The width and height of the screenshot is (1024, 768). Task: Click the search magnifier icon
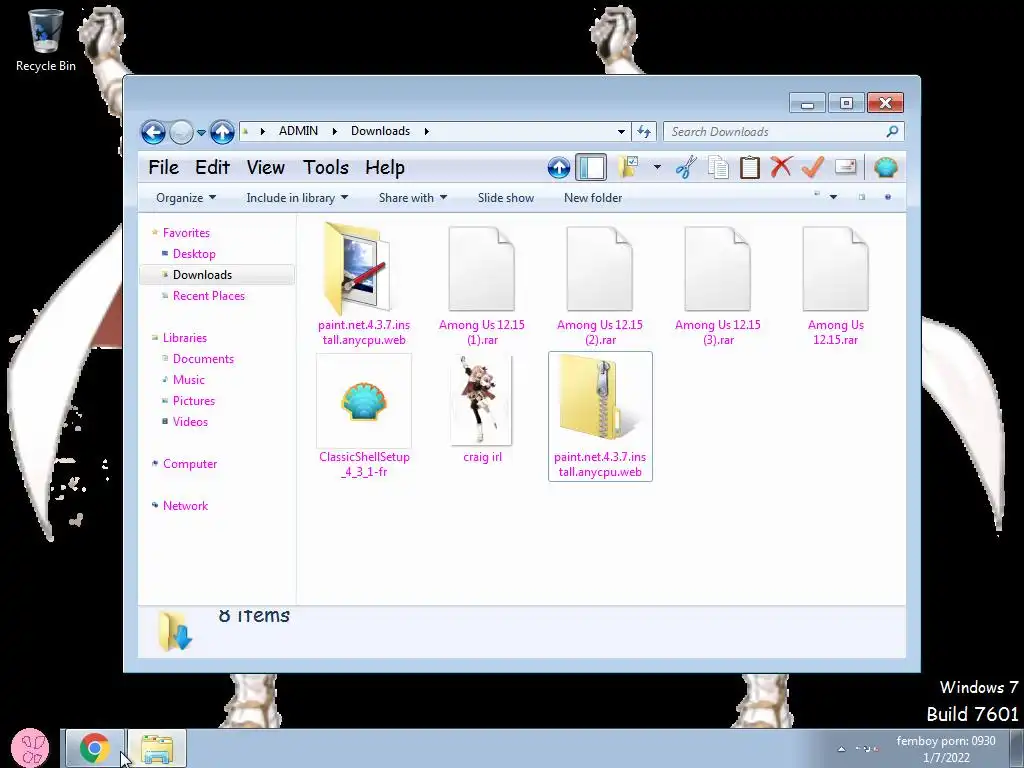pos(892,132)
